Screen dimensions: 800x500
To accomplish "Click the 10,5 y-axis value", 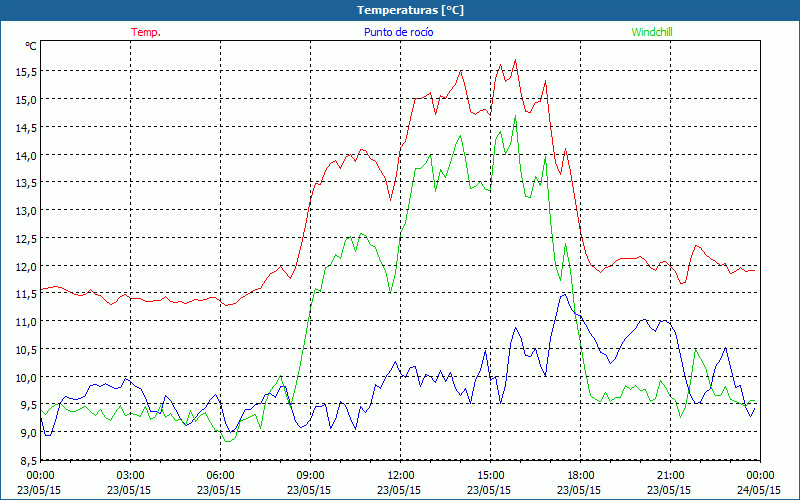I will point(27,350).
